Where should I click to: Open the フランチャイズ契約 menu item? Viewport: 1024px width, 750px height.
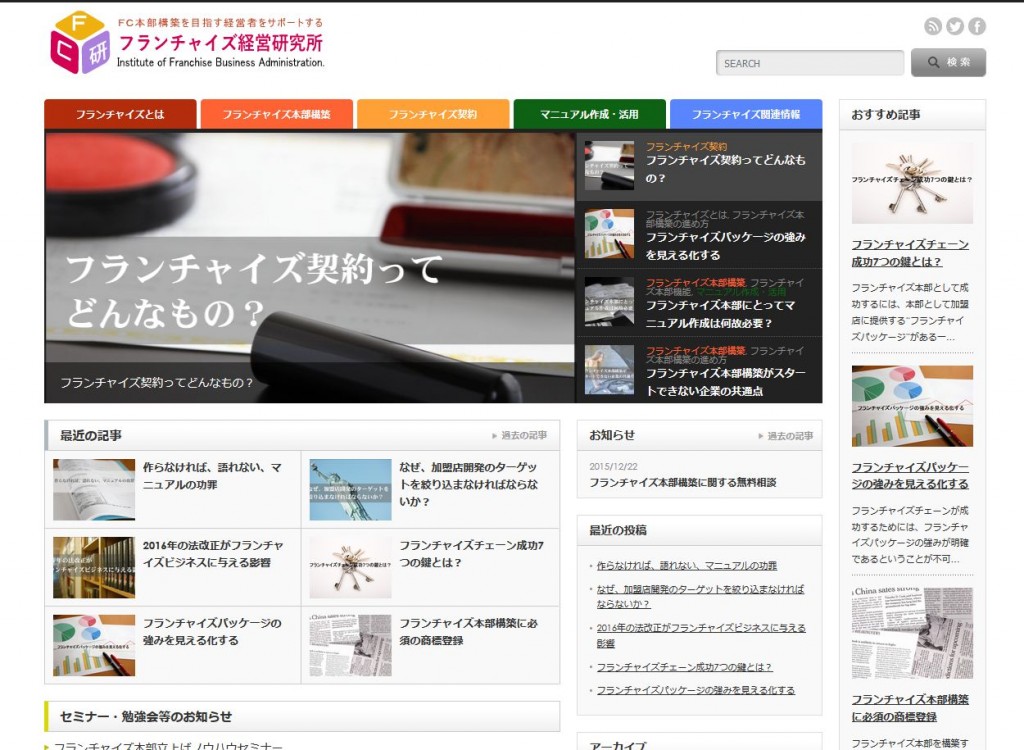point(433,114)
